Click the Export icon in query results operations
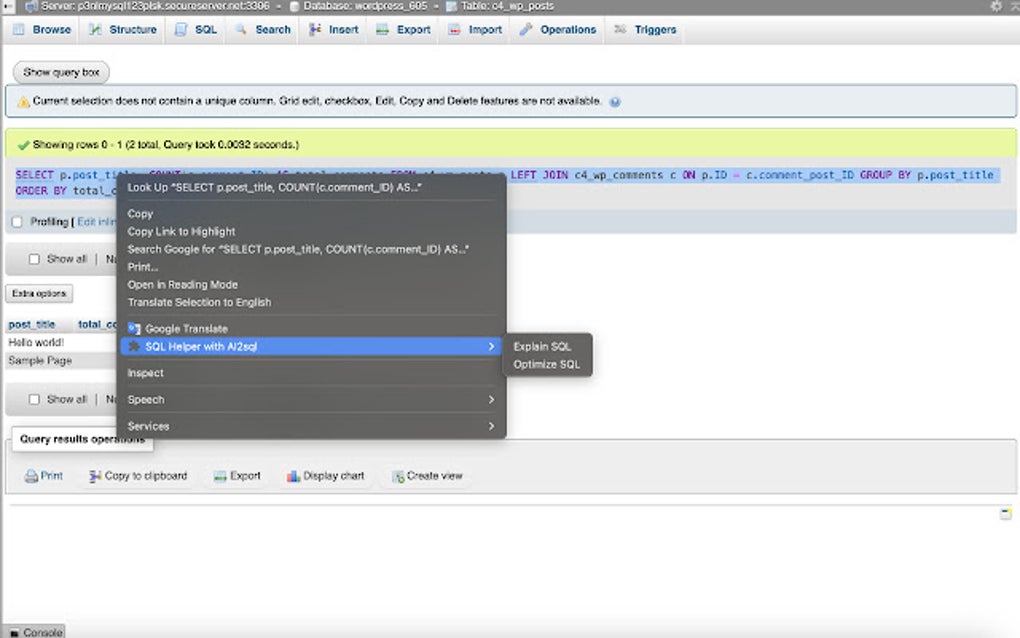This screenshot has width=1020, height=638. click(x=237, y=476)
